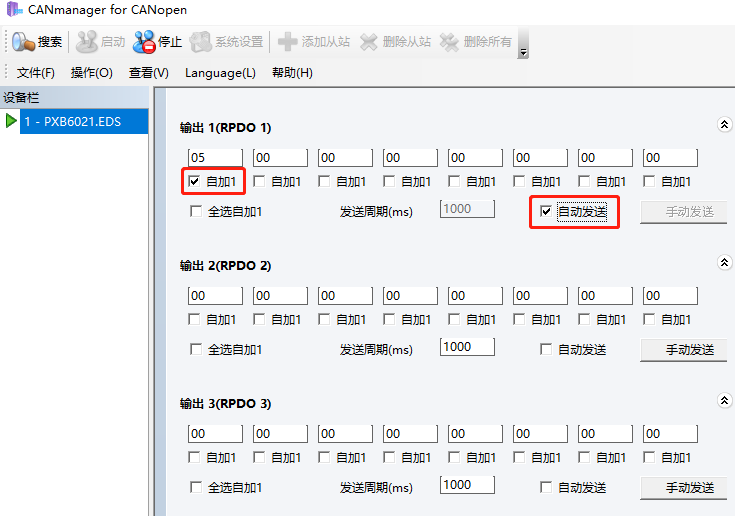Uncheck 自动发送 in RPDO 1
The width and height of the screenshot is (736, 516).
[545, 211]
